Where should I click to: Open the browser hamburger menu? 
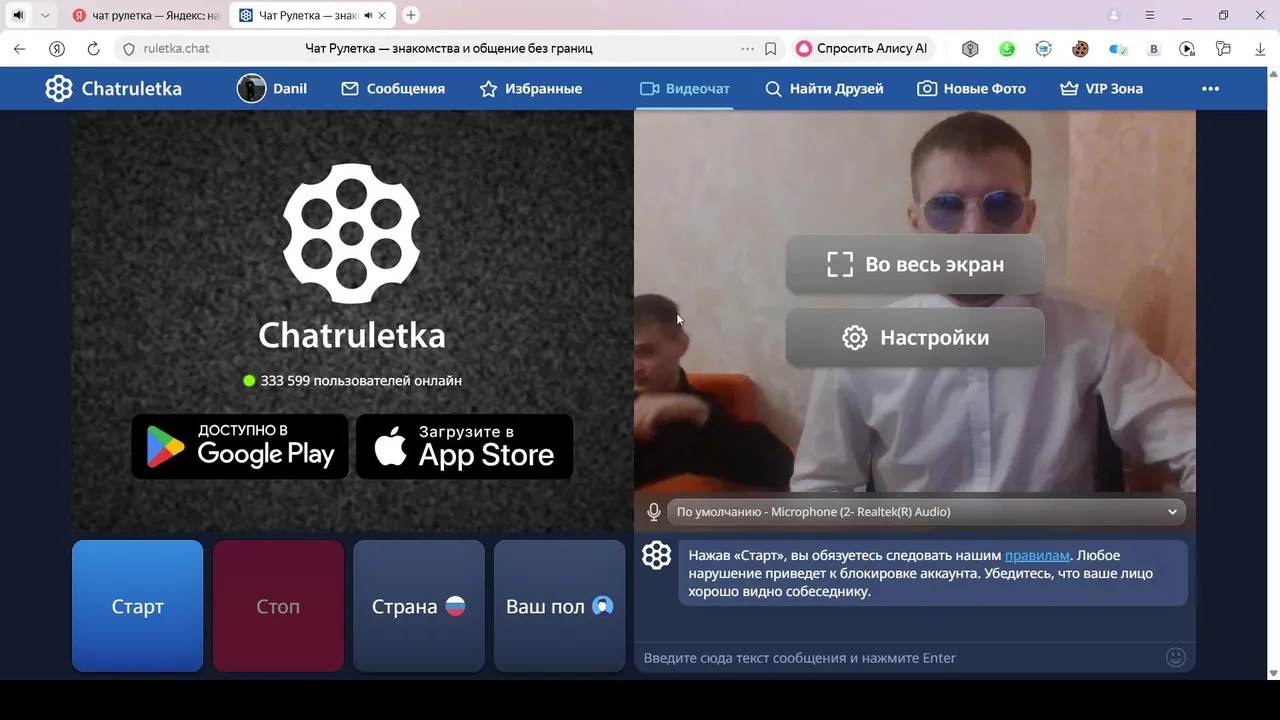[x=1150, y=15]
